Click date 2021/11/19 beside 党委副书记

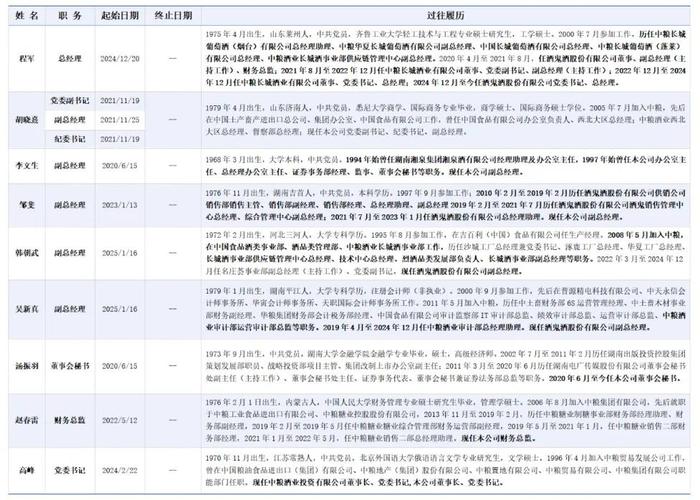click(x=120, y=100)
